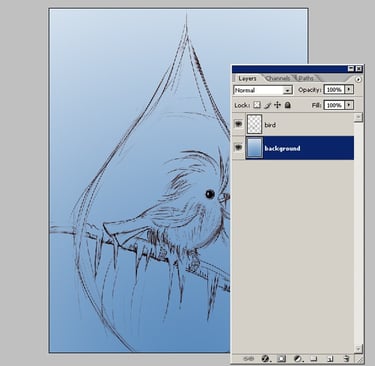Toggle lock position
Image resolution: width=375 pixels, height=366 pixels.
(277, 105)
